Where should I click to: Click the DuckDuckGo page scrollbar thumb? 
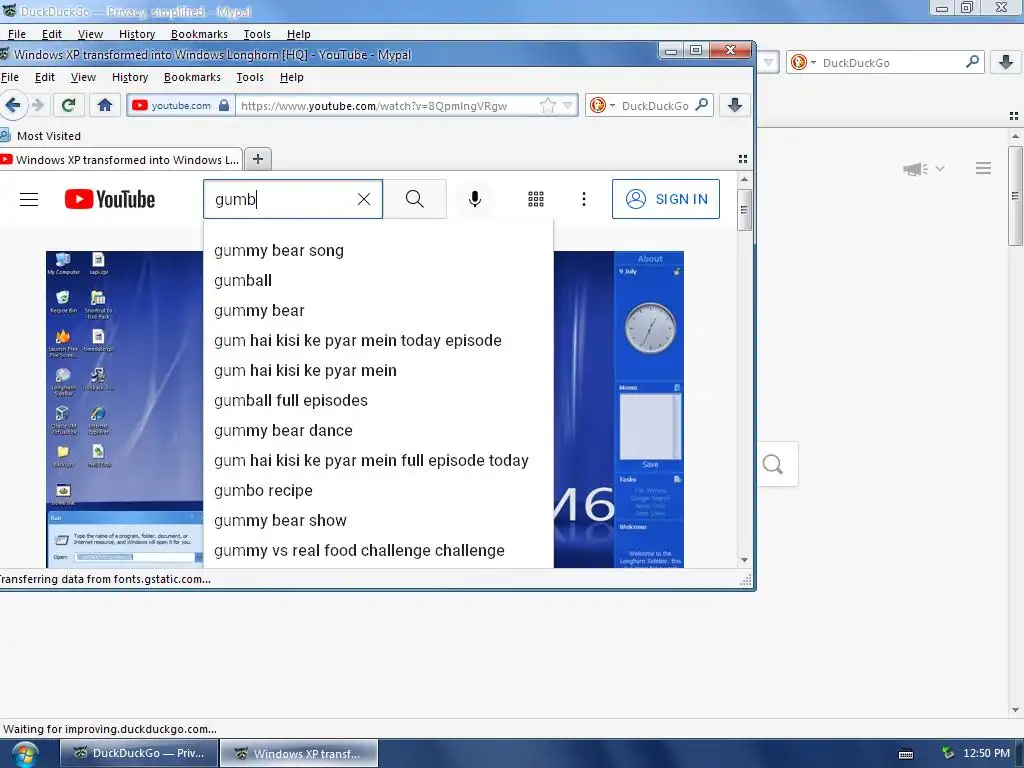[x=1015, y=196]
